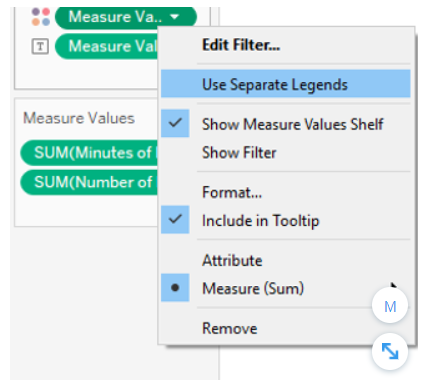Screen dimensions: 447x383
Task: Set the pill to Attribute
Action: click(x=232, y=260)
